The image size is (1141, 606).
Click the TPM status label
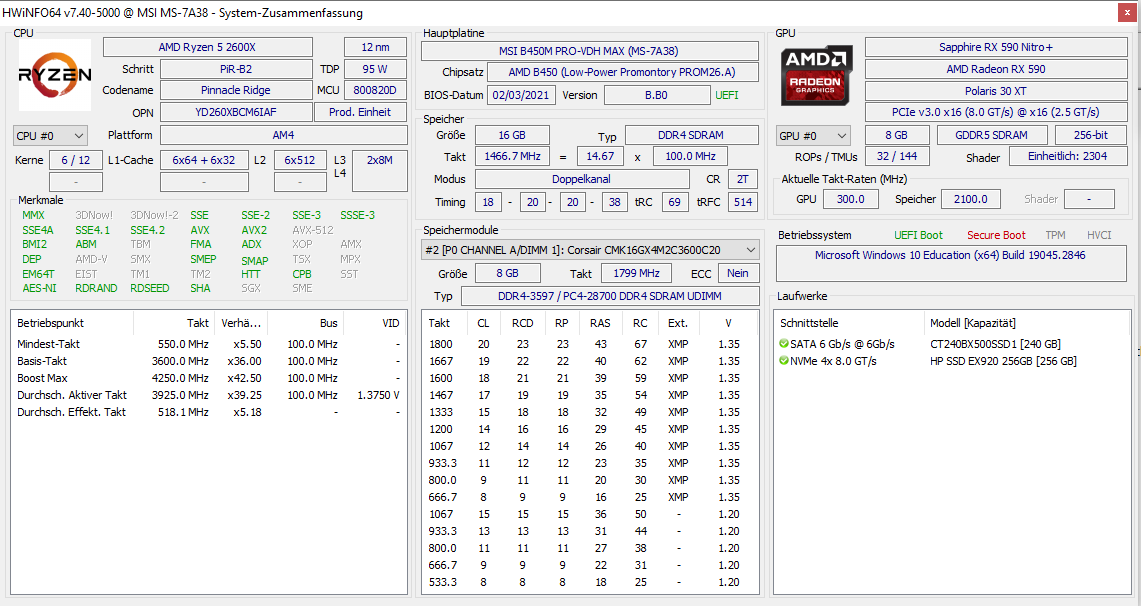[x=1055, y=235]
